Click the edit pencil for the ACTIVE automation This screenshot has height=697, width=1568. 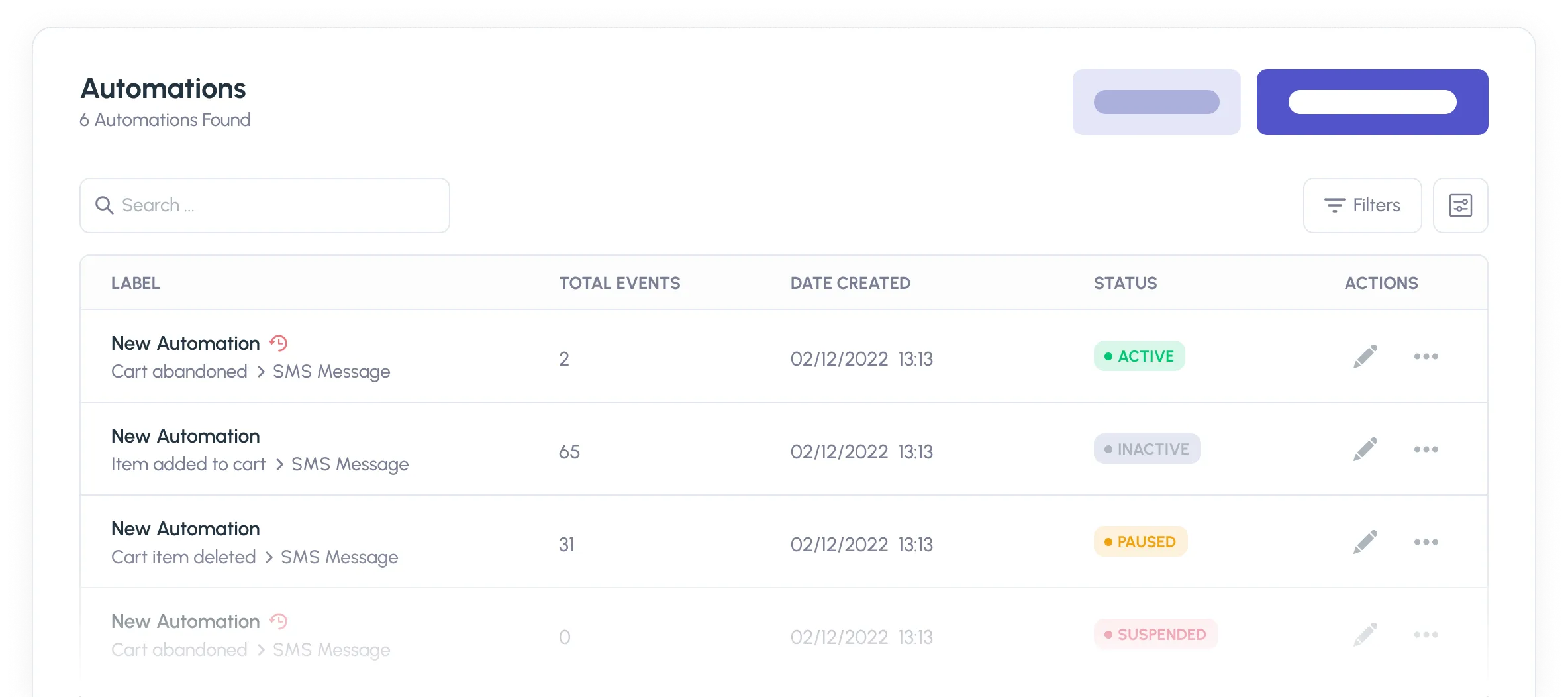point(1365,356)
